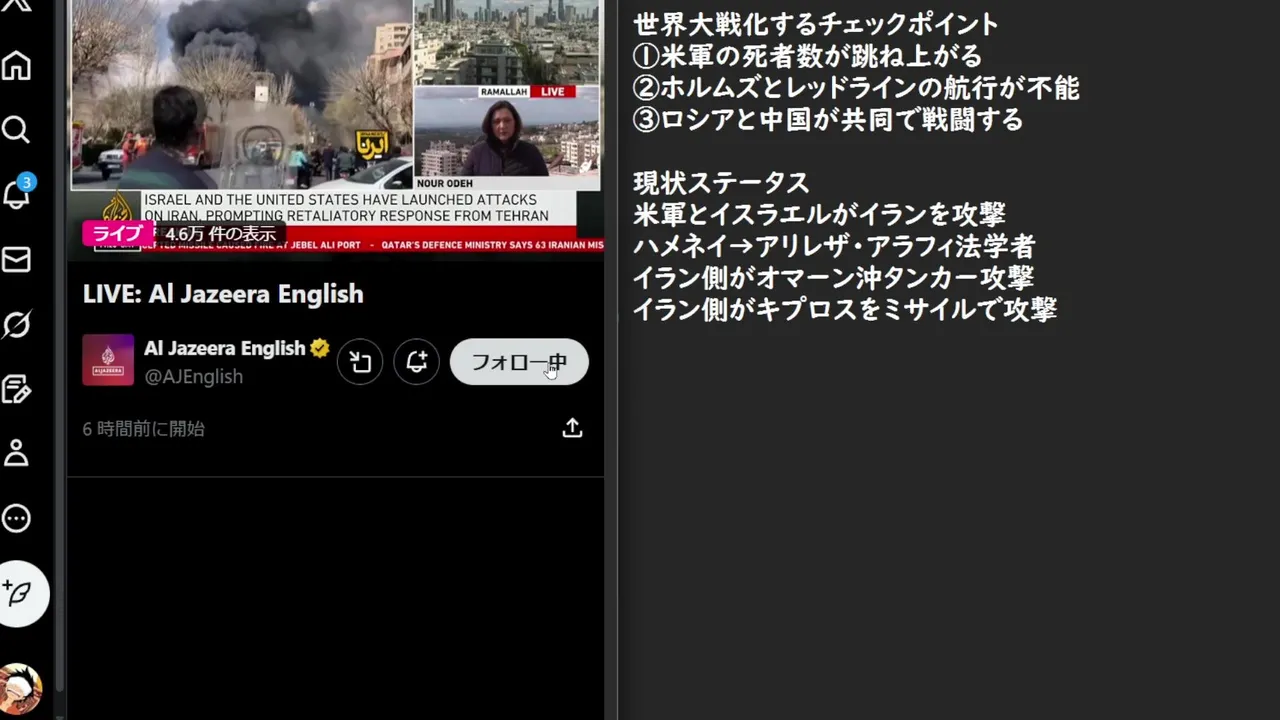The image size is (1280, 720).
Task: Open the Profile person icon
Action: click(16, 453)
